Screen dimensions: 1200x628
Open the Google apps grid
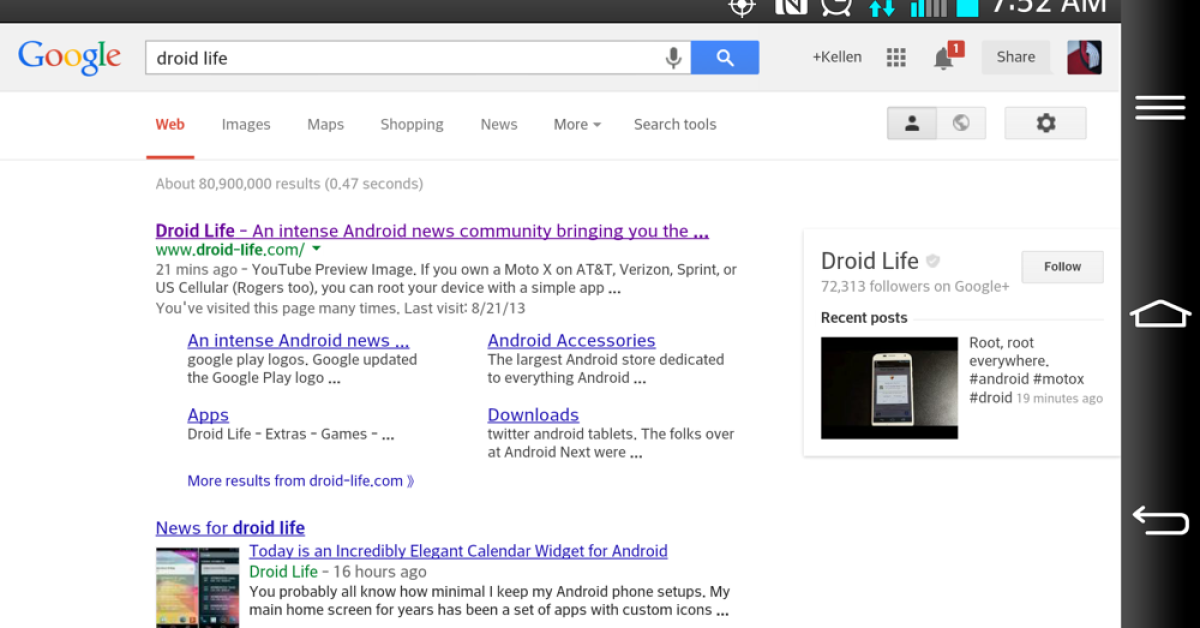(896, 58)
